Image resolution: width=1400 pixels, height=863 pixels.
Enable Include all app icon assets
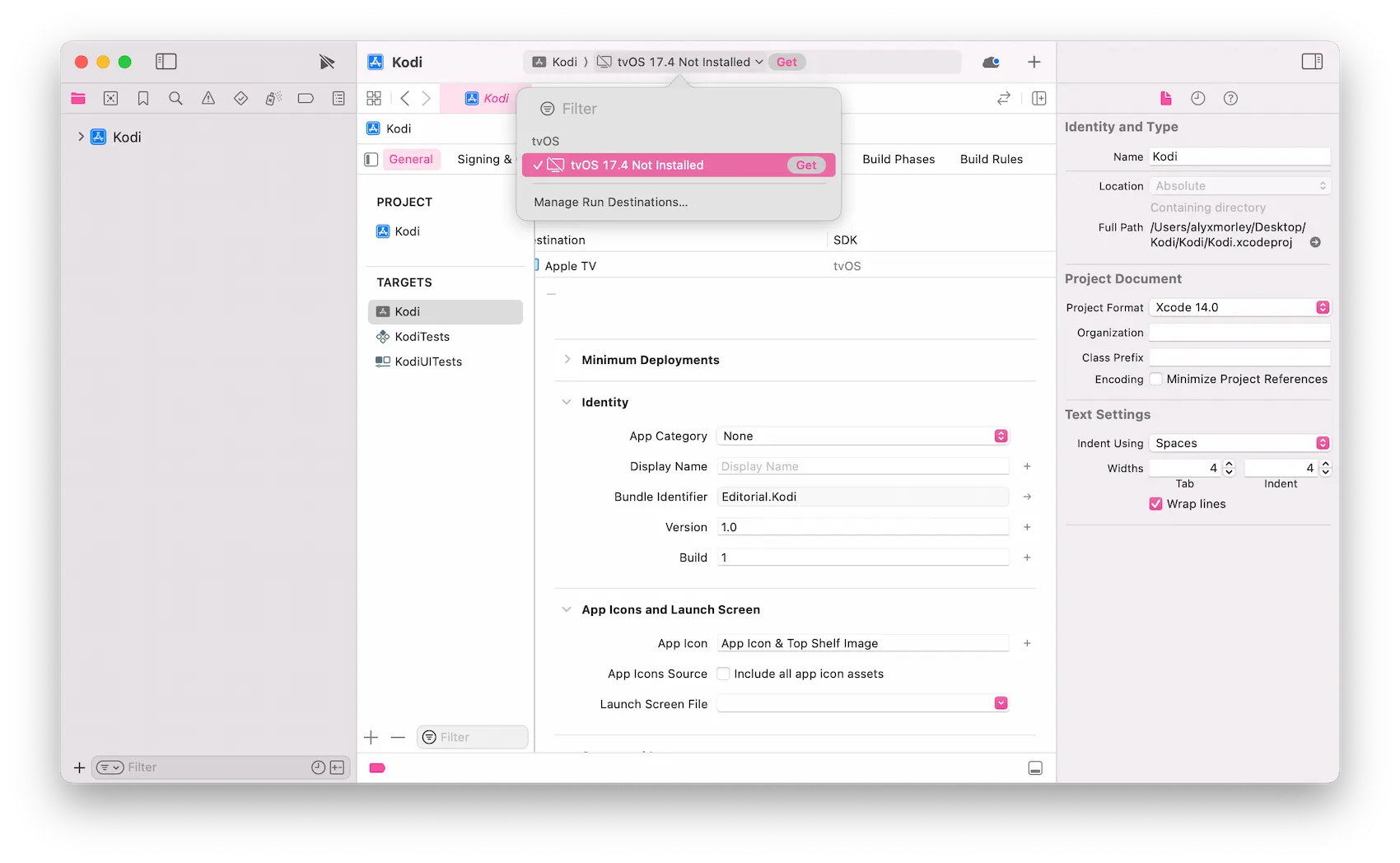point(723,674)
